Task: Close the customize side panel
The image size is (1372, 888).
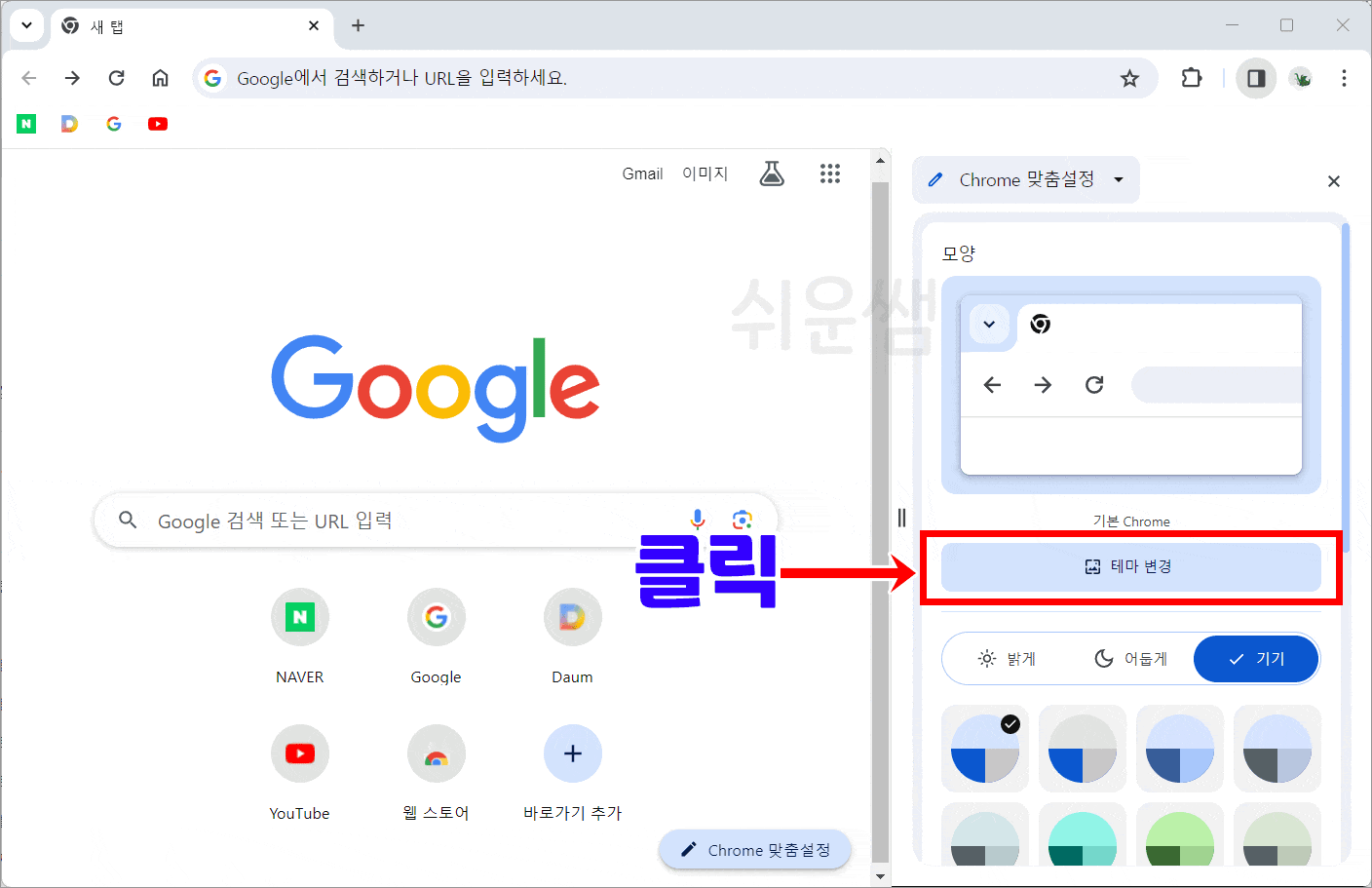Action: [1334, 181]
